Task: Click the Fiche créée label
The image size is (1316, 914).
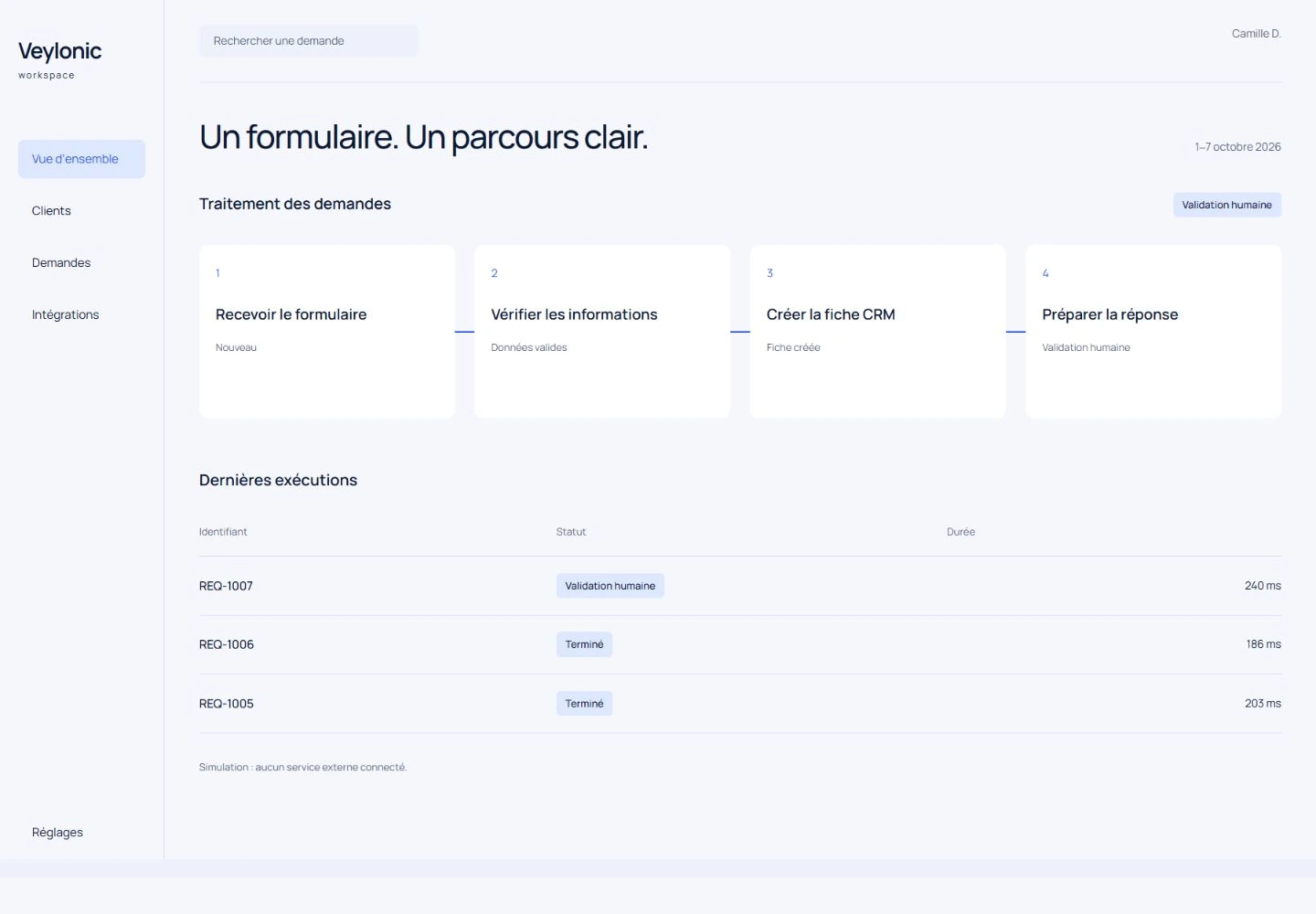Action: [793, 347]
